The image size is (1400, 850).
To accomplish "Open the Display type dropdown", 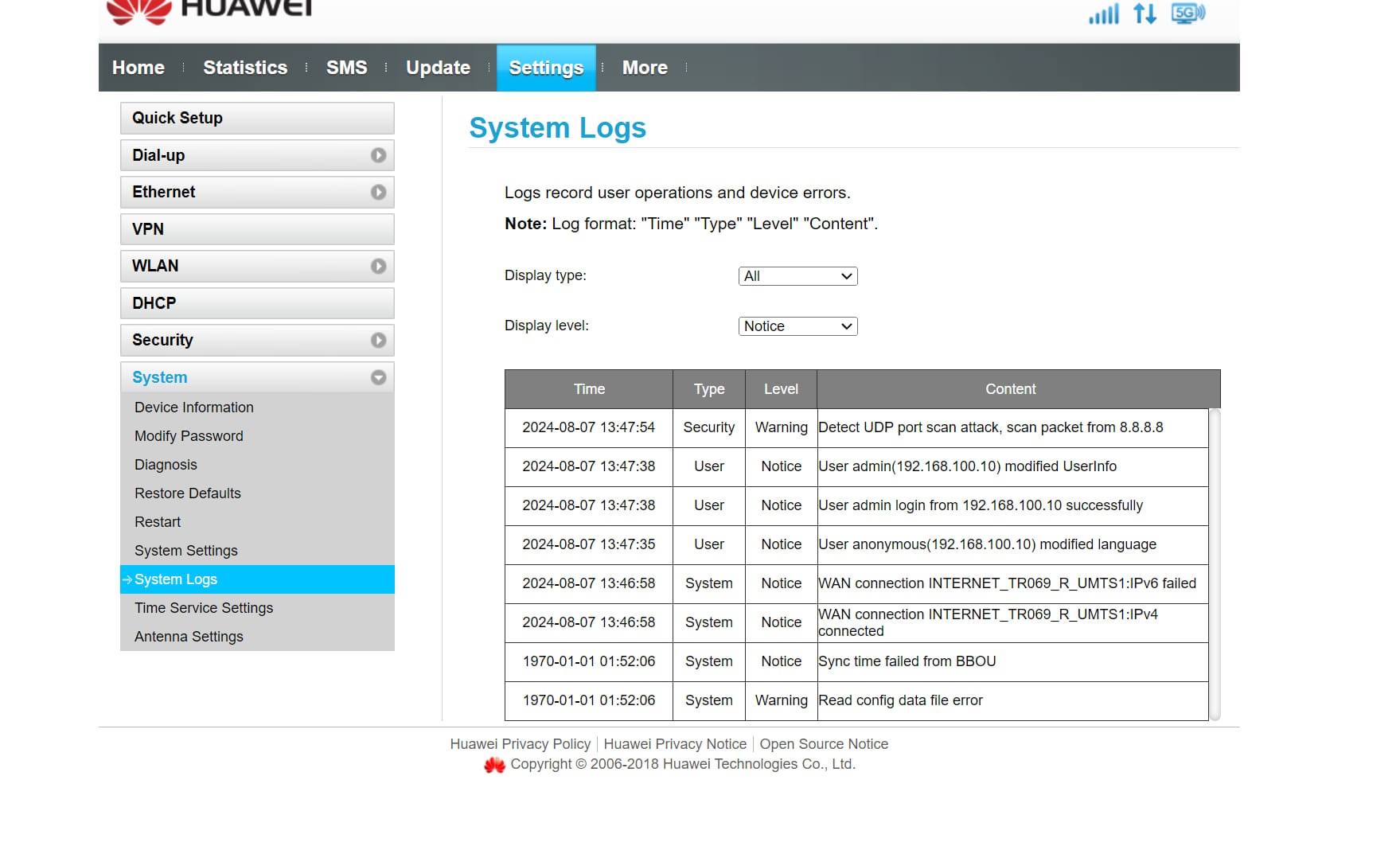I will (797, 276).
